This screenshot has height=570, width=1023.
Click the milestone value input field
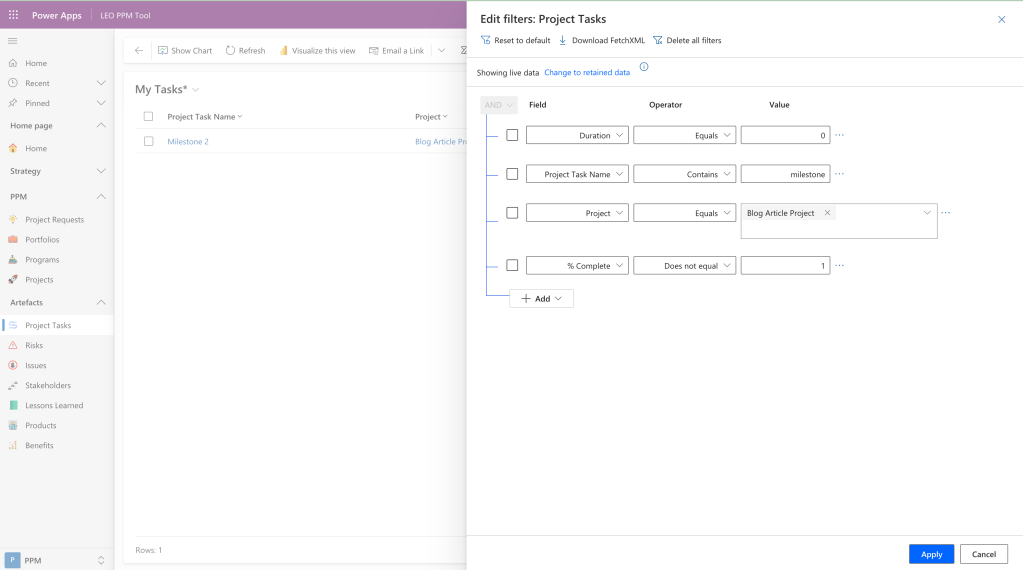[785, 174]
